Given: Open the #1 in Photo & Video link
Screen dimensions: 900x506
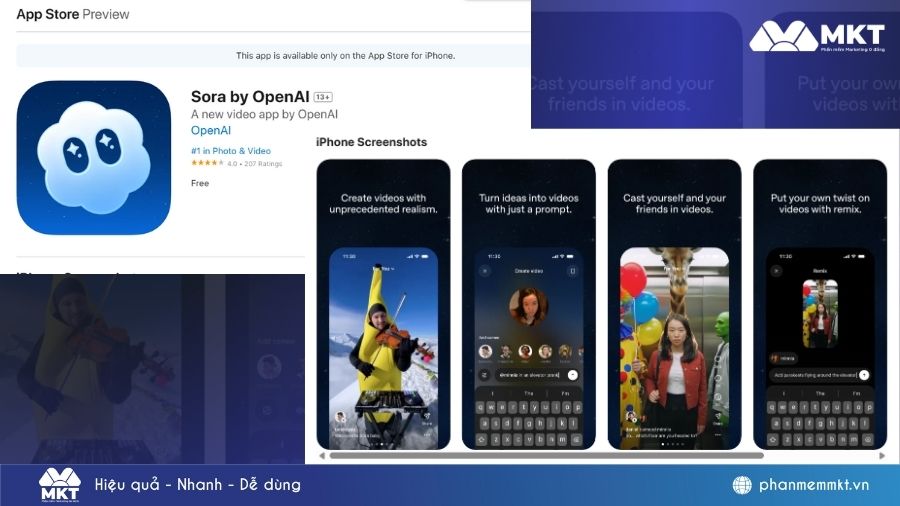Looking at the screenshot, I should [229, 150].
